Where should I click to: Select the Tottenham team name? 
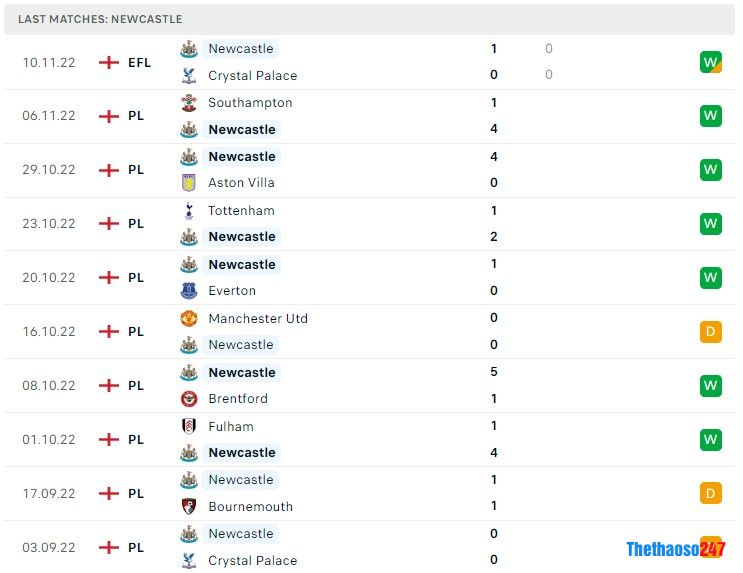pos(241,211)
